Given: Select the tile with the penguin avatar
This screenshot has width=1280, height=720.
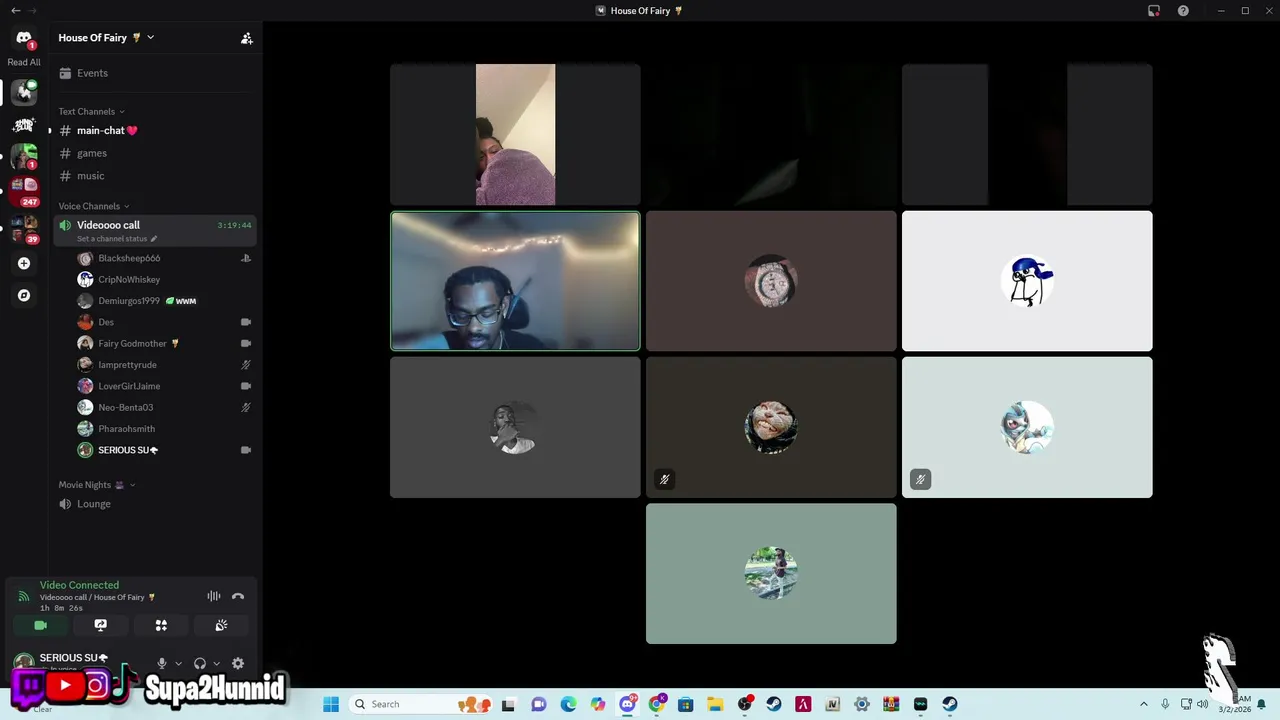Looking at the screenshot, I should pos(1027,281).
